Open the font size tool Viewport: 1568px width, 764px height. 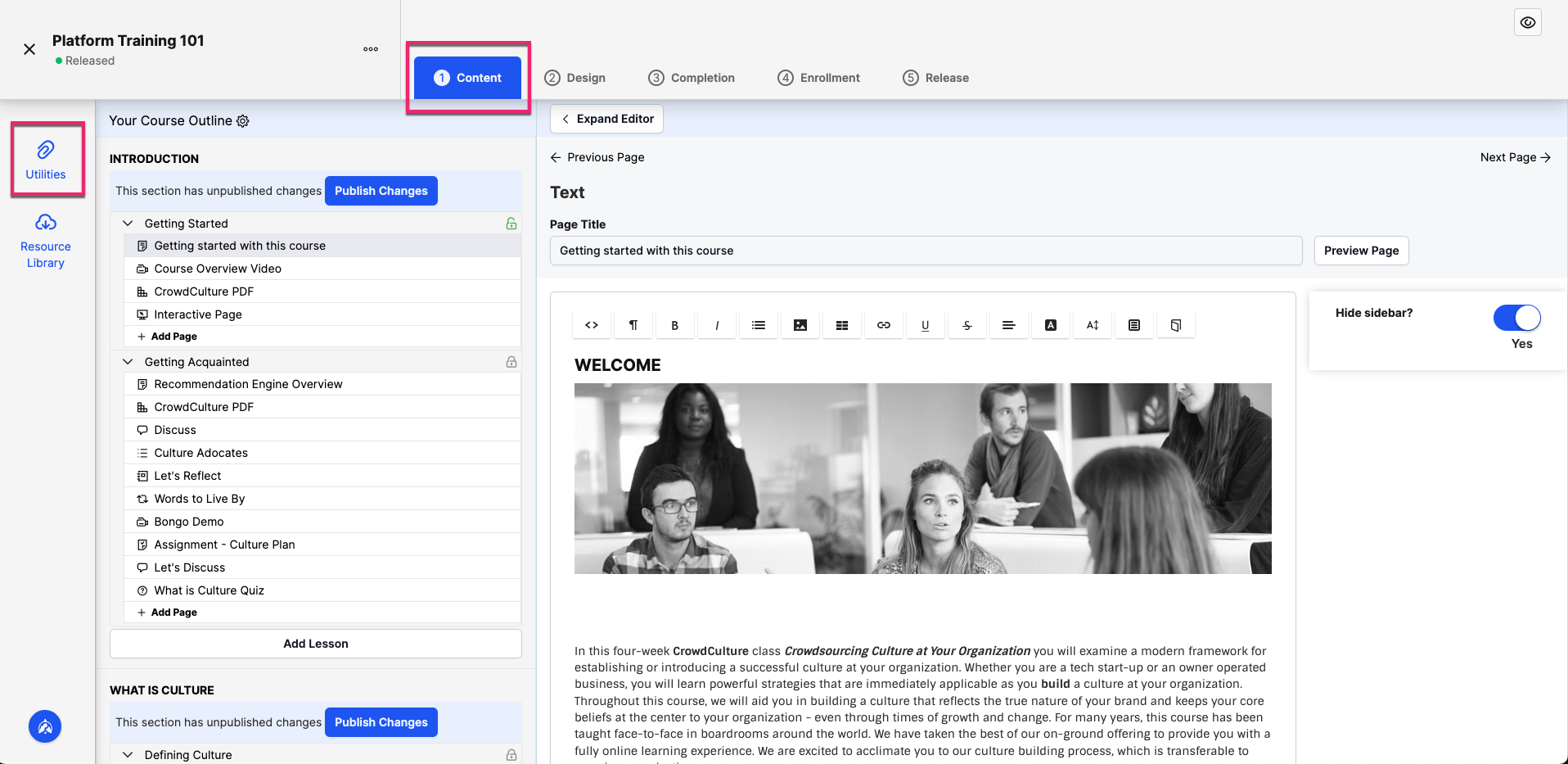click(x=1093, y=325)
